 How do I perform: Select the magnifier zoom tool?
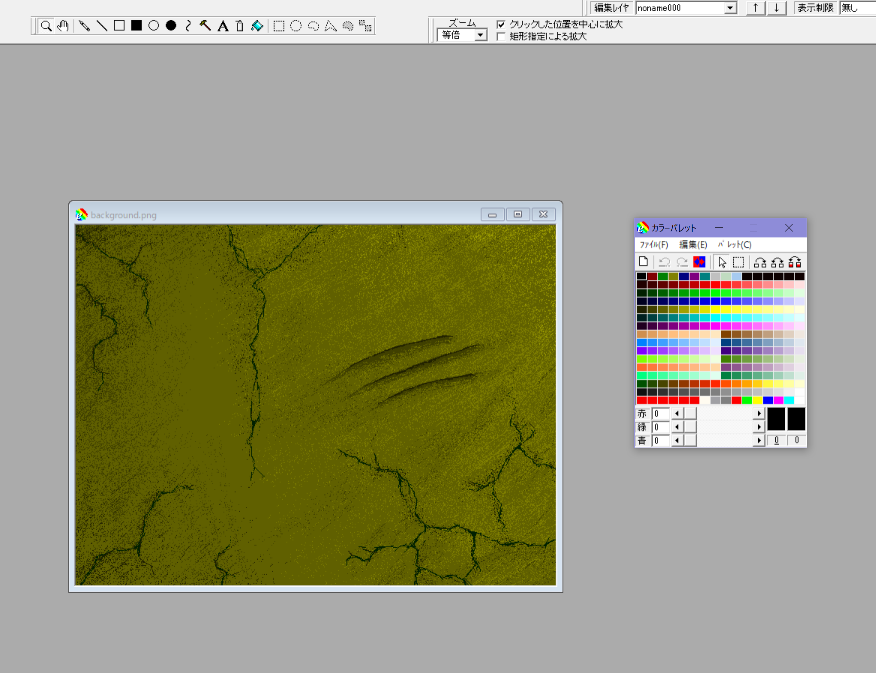click(x=46, y=26)
